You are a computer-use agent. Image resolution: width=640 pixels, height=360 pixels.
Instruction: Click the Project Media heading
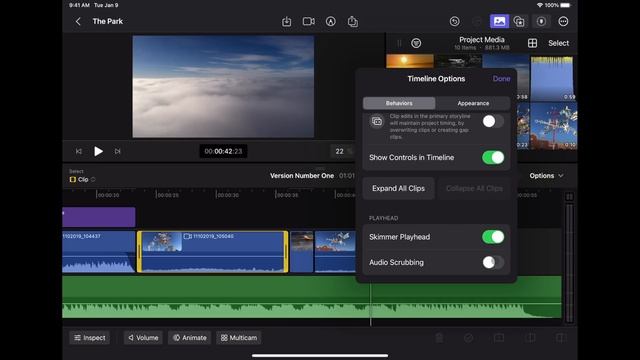[482, 40]
